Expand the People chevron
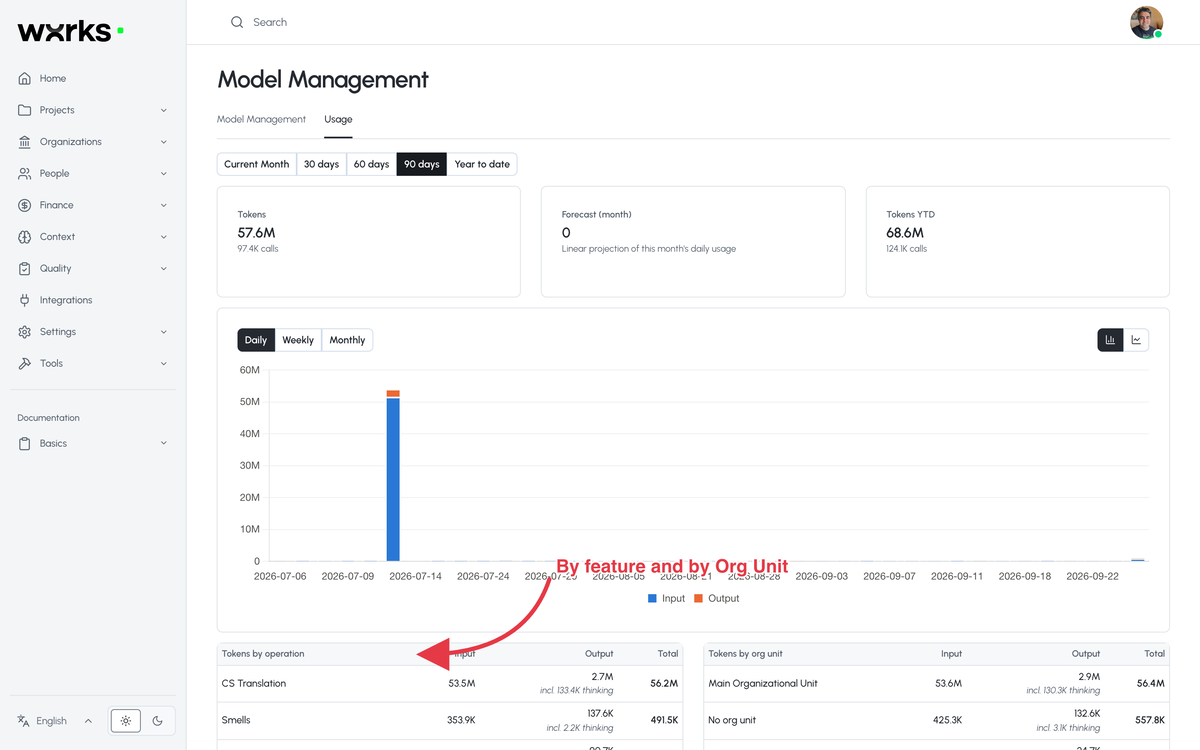 164,173
